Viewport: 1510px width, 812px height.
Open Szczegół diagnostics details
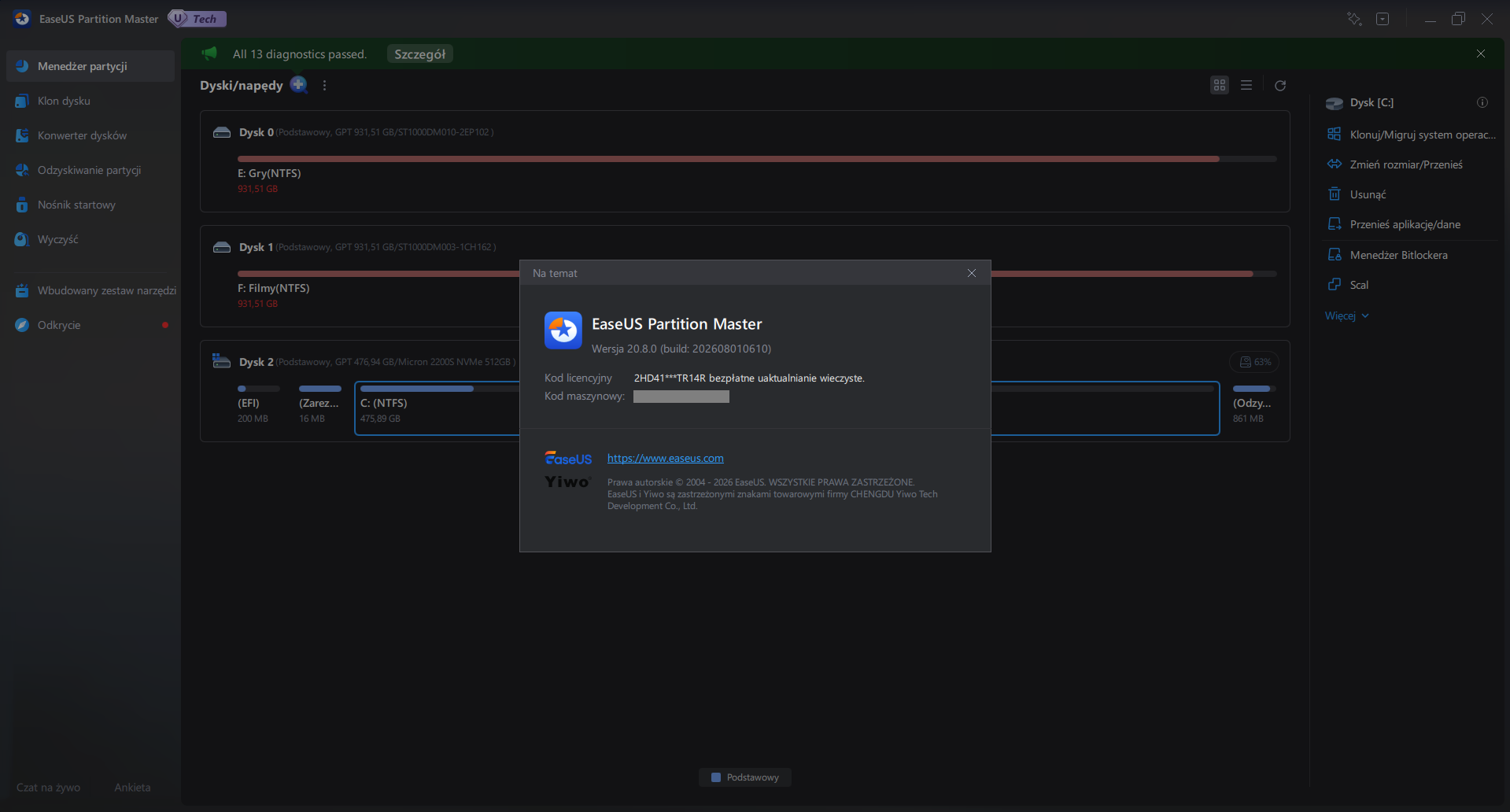pos(420,54)
